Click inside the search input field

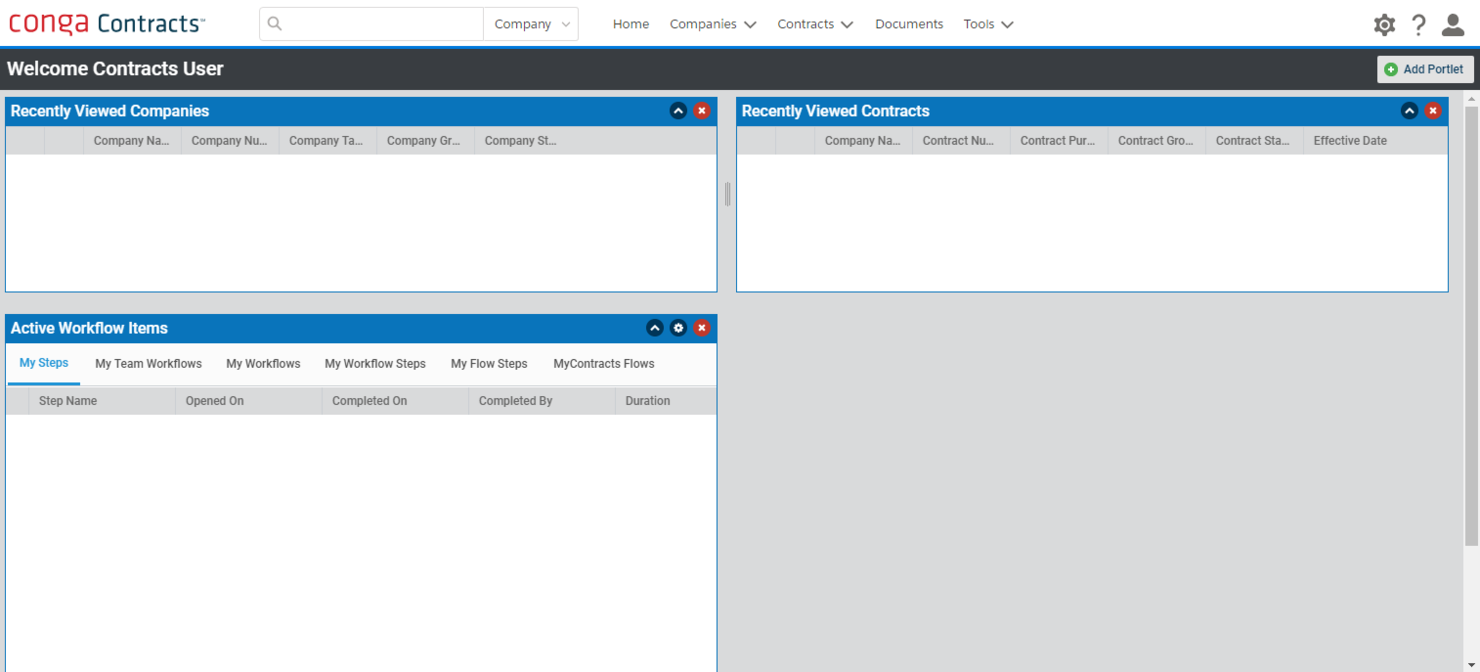pos(380,22)
